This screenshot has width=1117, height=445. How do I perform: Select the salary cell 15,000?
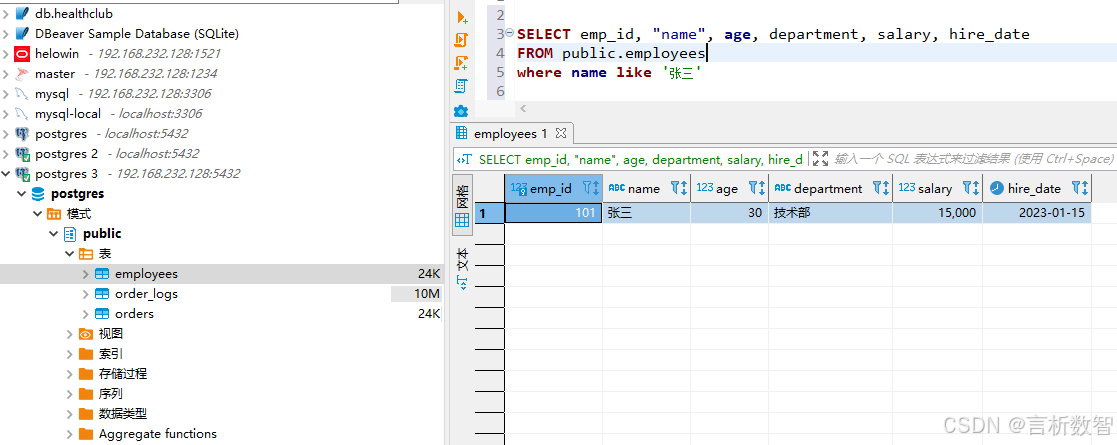[937, 213]
